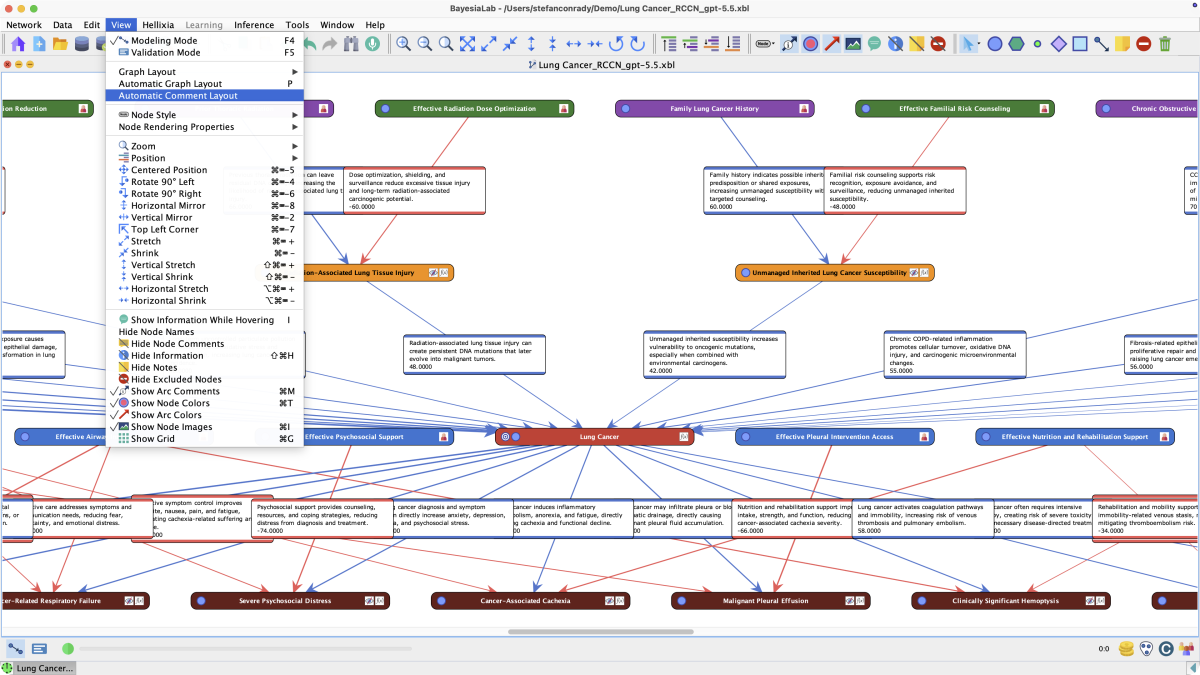Select Horizontal Mirror menu item

pyautogui.click(x=203, y=206)
